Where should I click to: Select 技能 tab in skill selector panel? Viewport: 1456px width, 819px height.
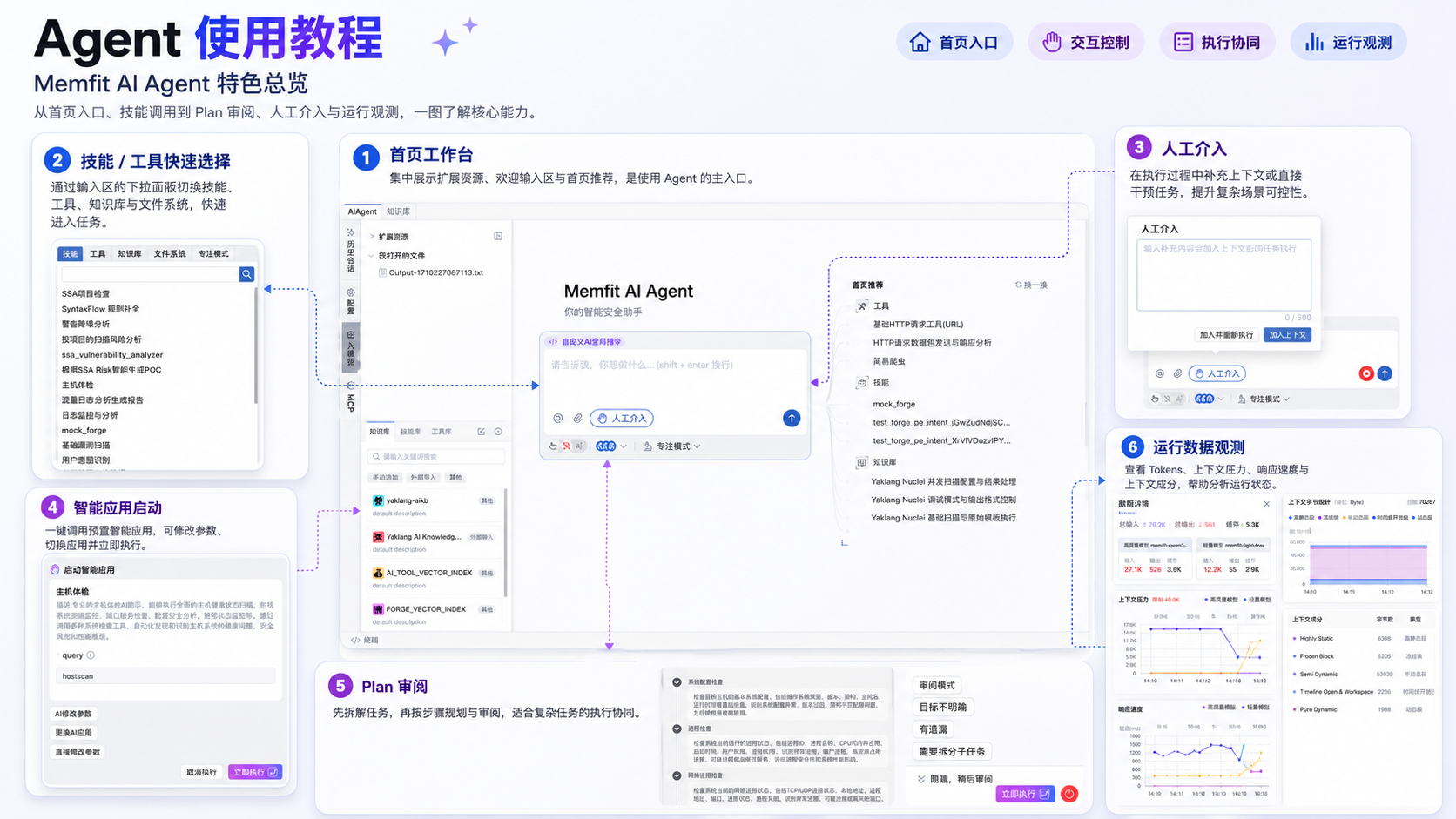point(70,253)
